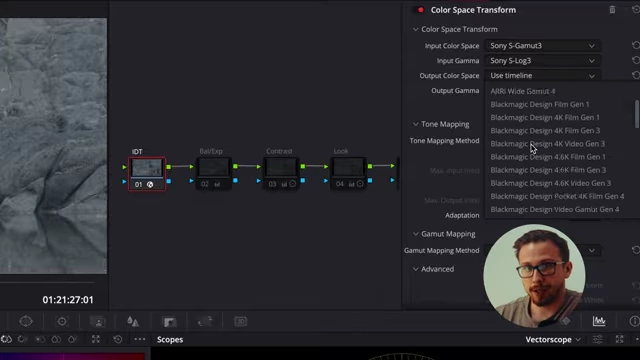Viewport: 640px width, 360px height.
Task: Select the Bal/Exp node 02 thumbnail
Action: point(214,167)
